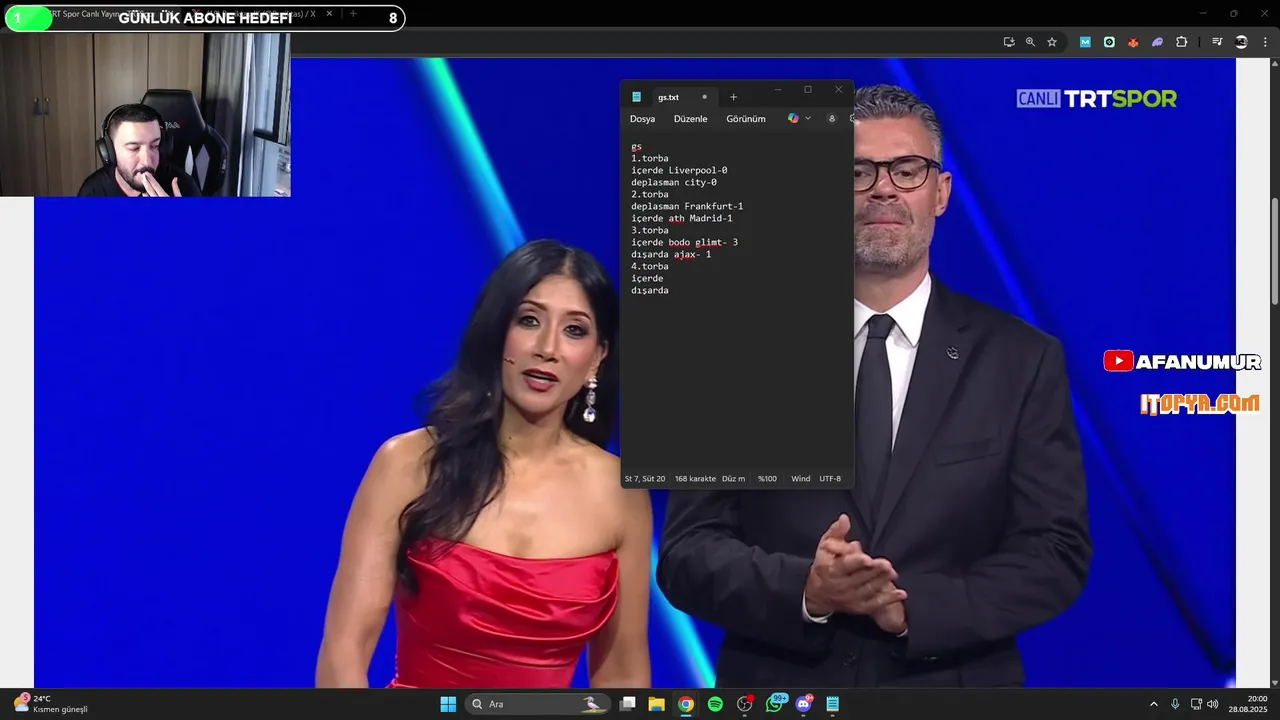Maximize the Notepad window

(x=808, y=90)
